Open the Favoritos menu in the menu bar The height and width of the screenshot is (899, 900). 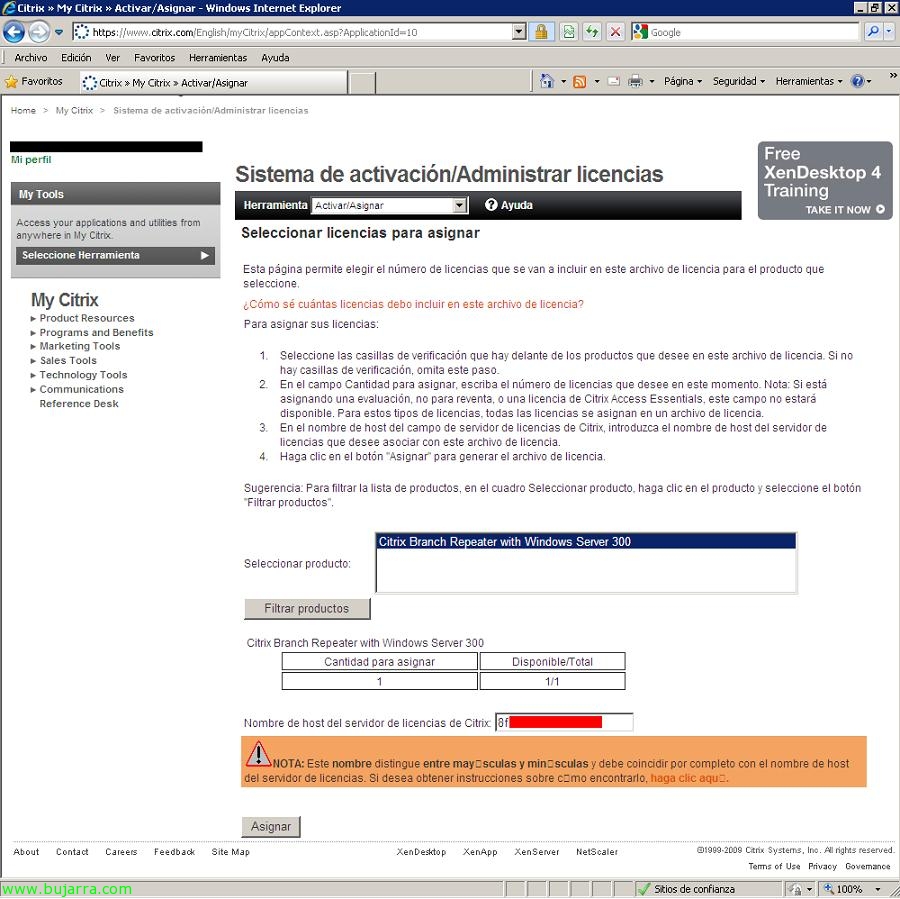pyautogui.click(x=154, y=57)
